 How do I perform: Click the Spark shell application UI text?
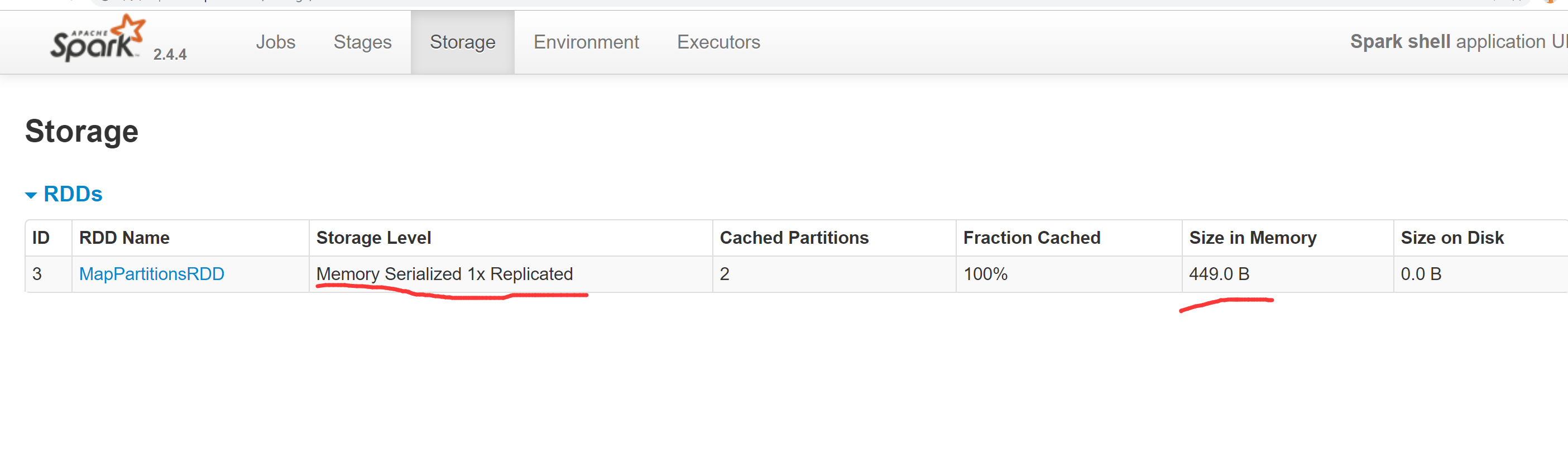pos(1459,41)
